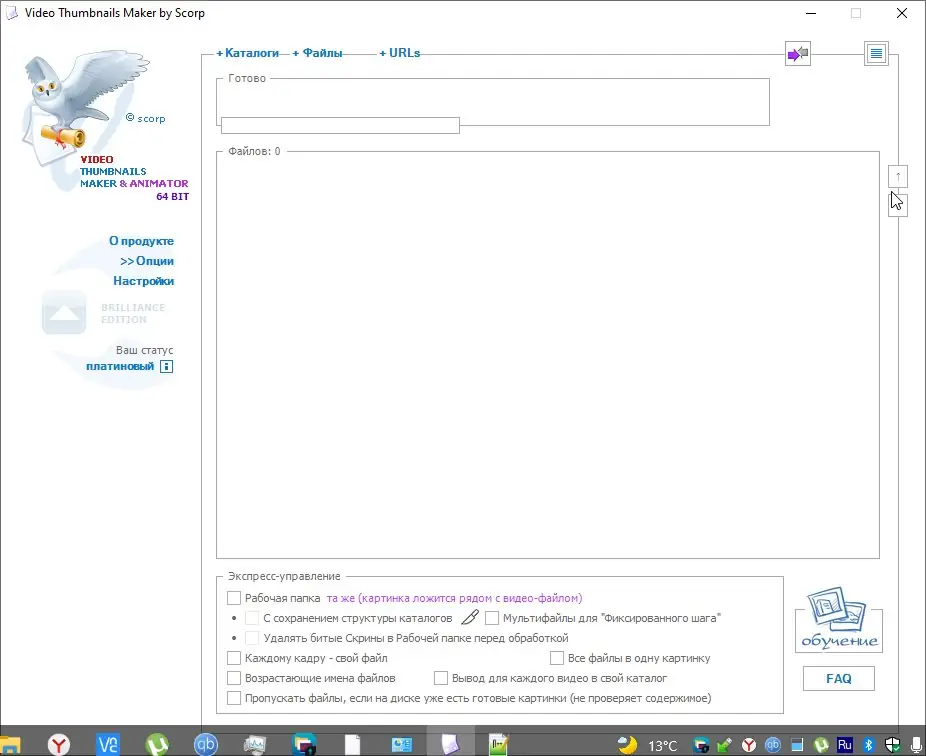
Task: Check Удалять битые Скрины option
Action: (252, 638)
